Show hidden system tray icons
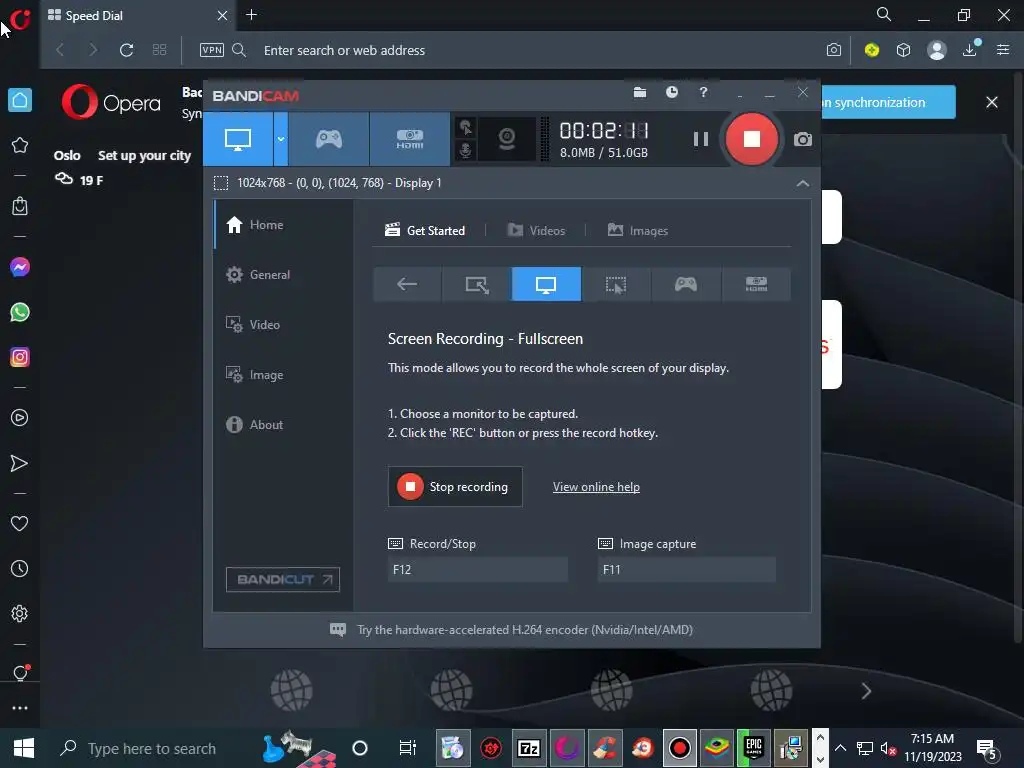 click(x=840, y=748)
